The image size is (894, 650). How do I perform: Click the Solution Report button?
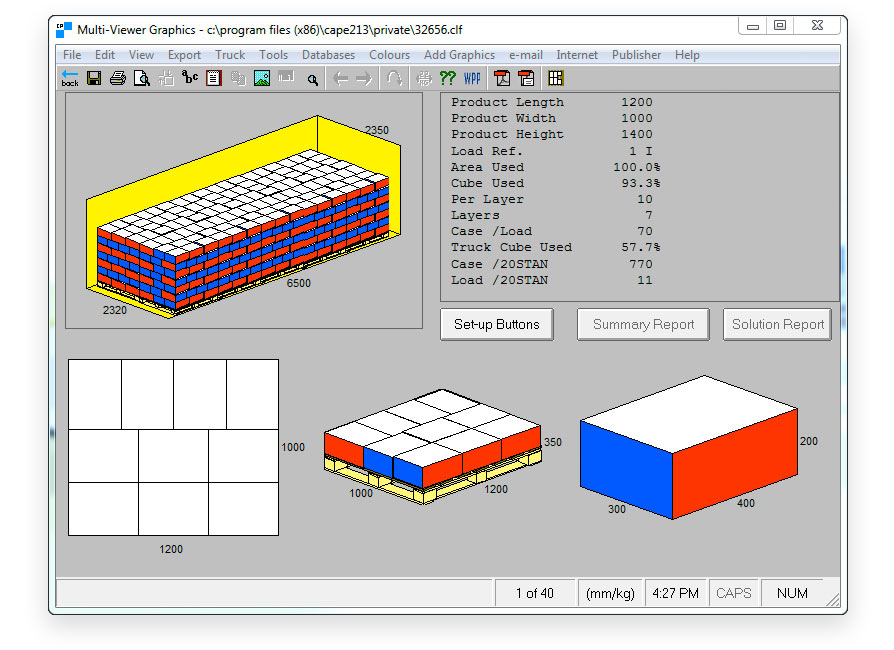pos(777,324)
